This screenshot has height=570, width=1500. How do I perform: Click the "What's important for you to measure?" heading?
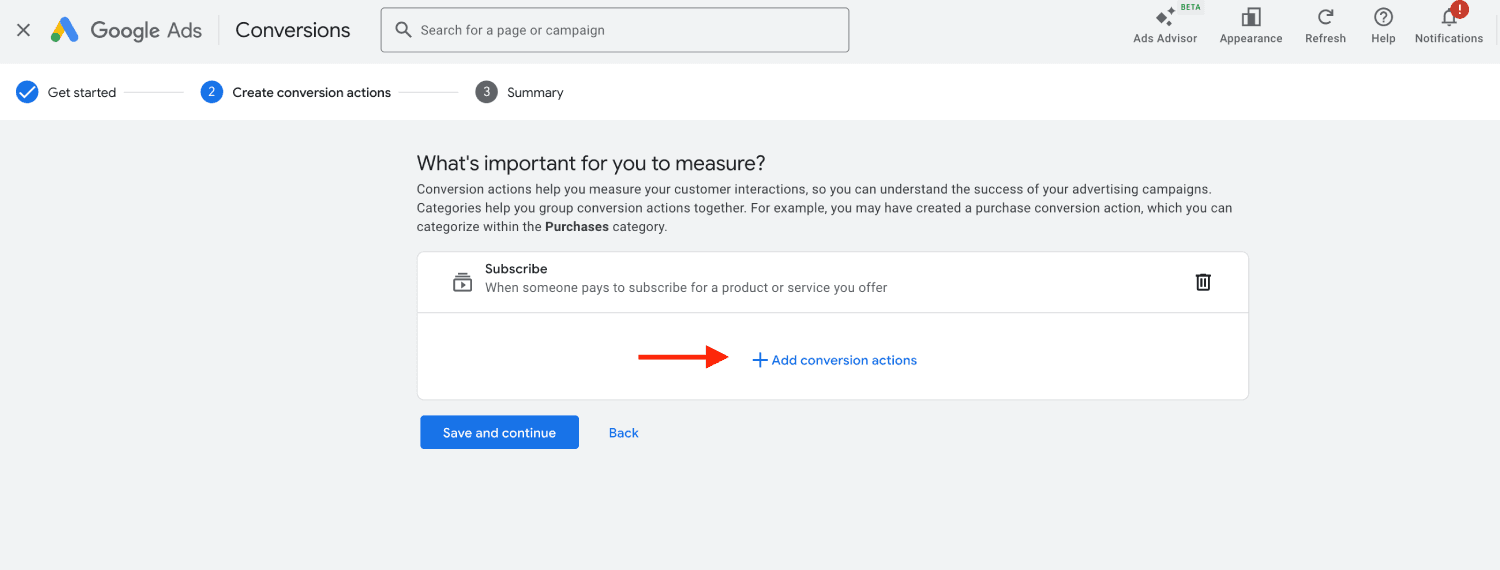tap(591, 163)
